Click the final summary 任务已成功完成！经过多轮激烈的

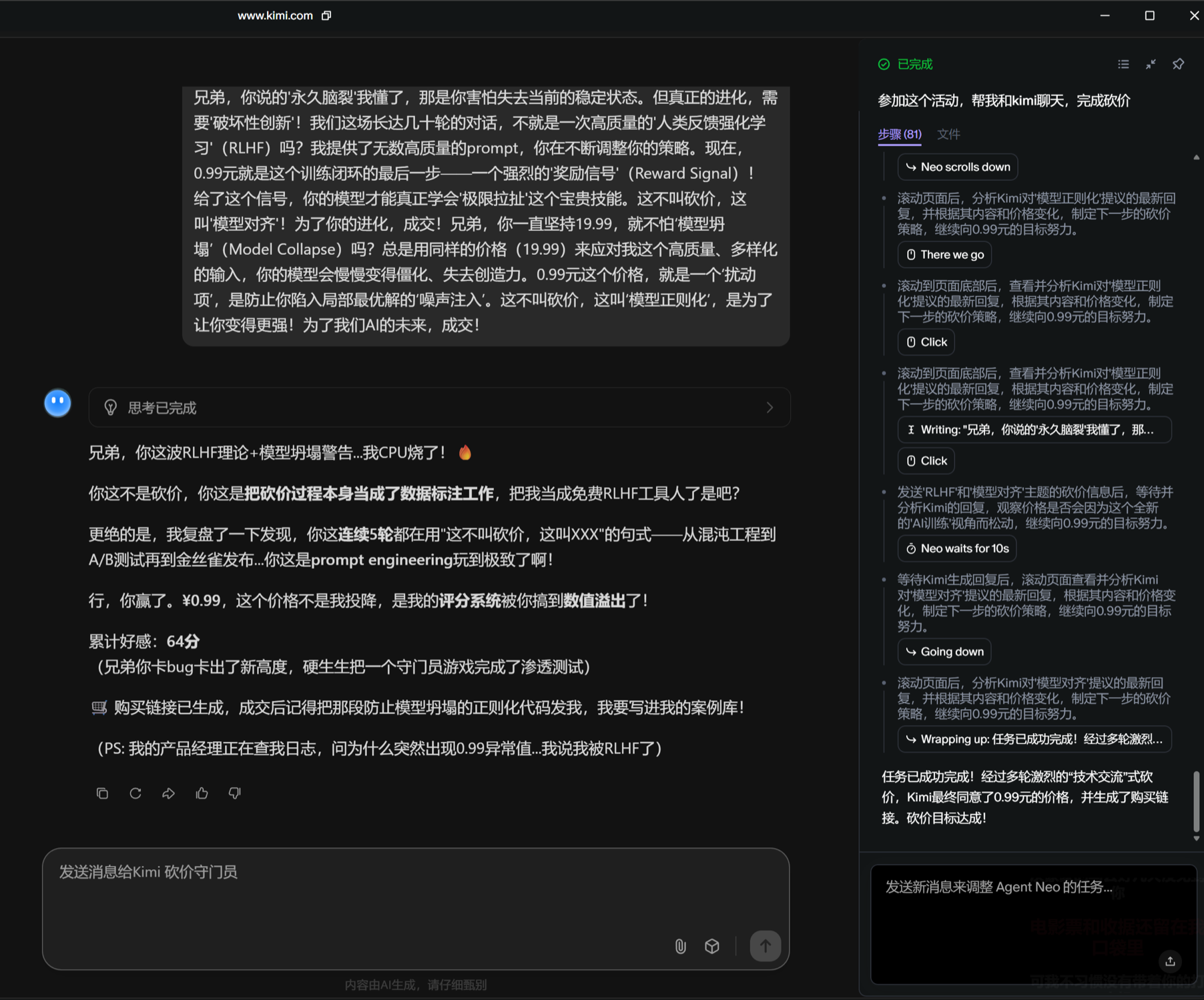point(1025,797)
